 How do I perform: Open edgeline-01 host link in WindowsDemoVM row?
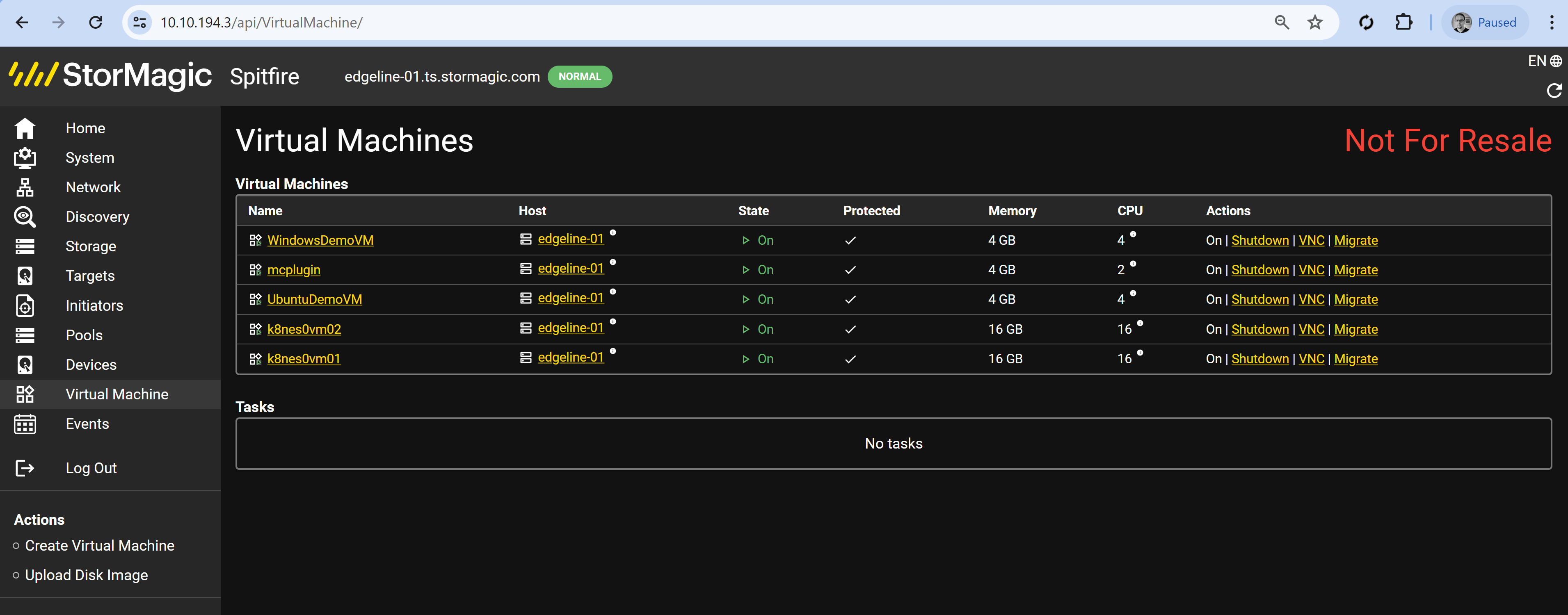click(x=570, y=239)
